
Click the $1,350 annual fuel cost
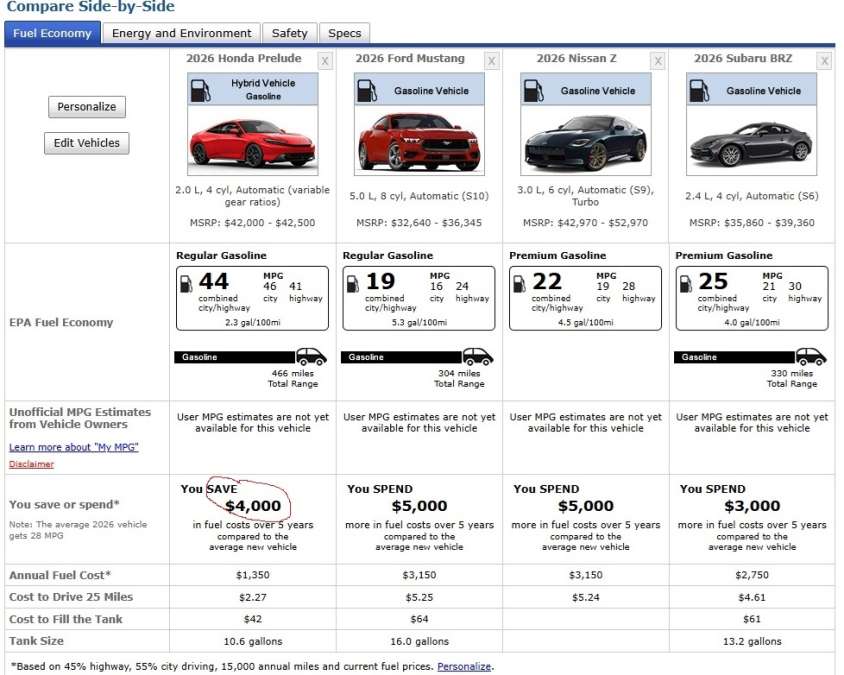coord(252,575)
